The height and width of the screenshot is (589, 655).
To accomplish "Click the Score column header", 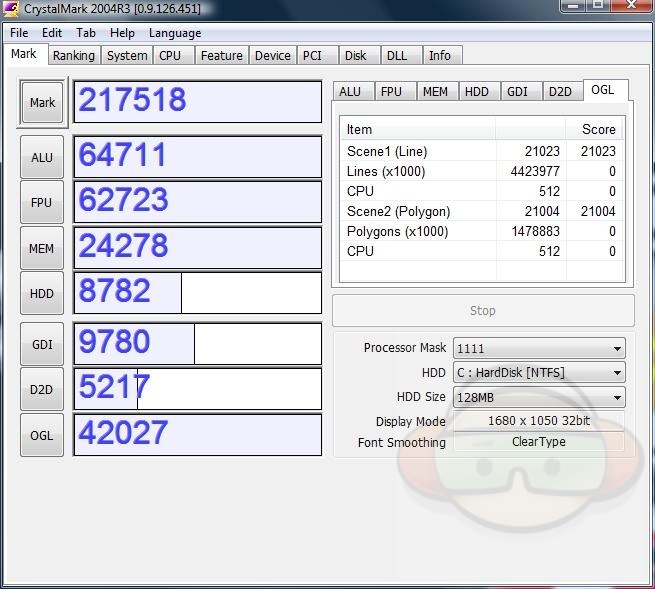I will click(598, 129).
